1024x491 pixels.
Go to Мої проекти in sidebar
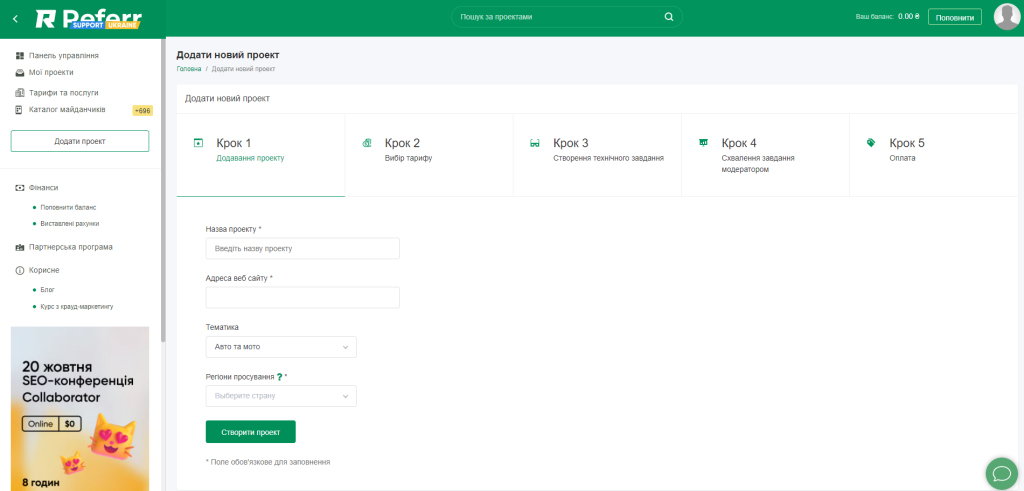[51, 72]
